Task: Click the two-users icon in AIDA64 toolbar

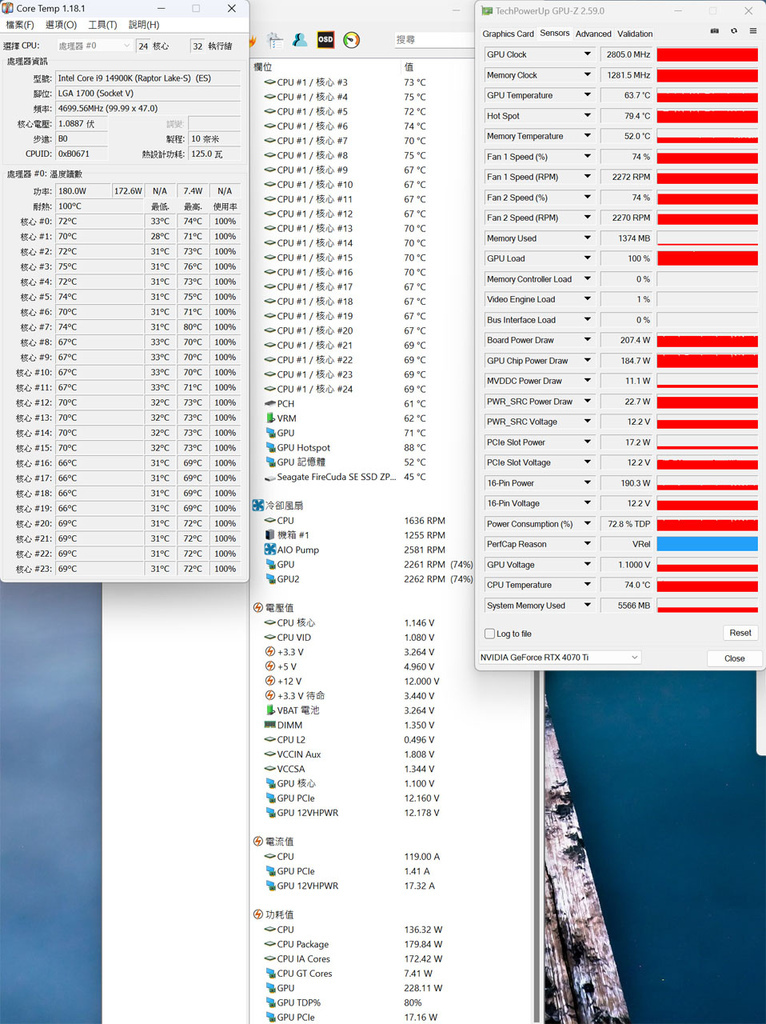Action: [x=300, y=40]
